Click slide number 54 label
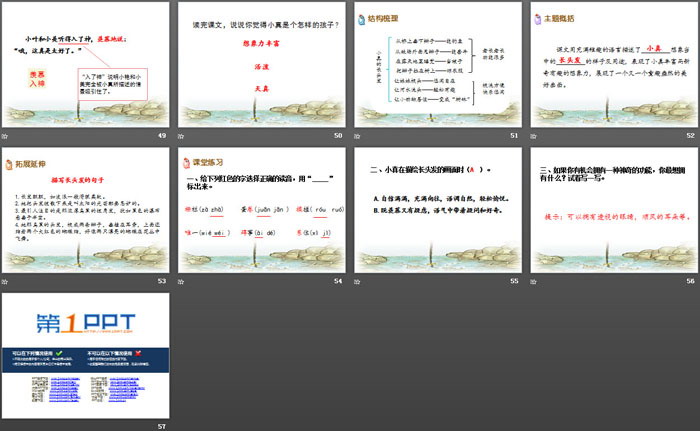 point(338,281)
